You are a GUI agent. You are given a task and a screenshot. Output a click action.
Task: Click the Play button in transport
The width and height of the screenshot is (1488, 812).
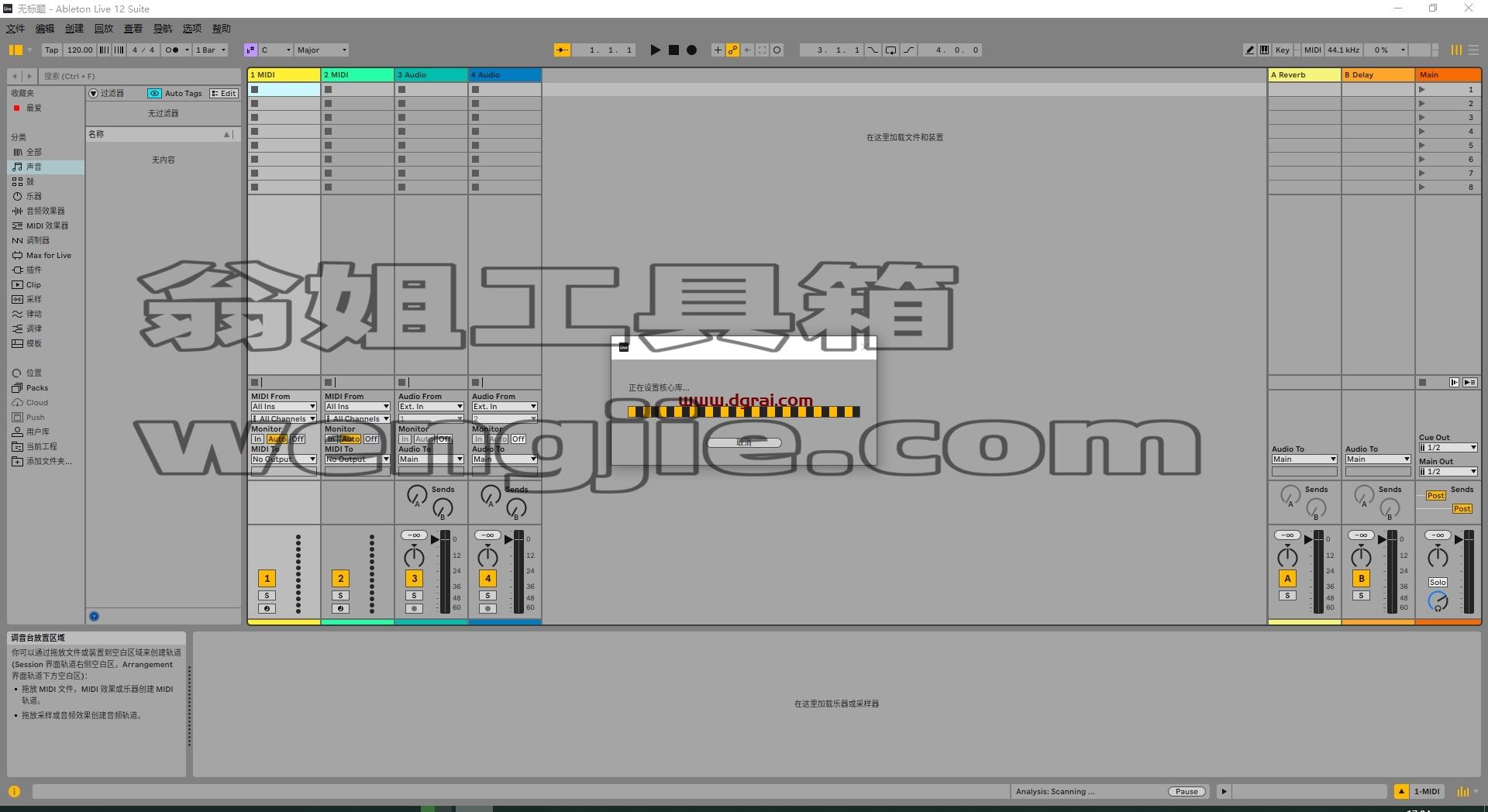[655, 50]
